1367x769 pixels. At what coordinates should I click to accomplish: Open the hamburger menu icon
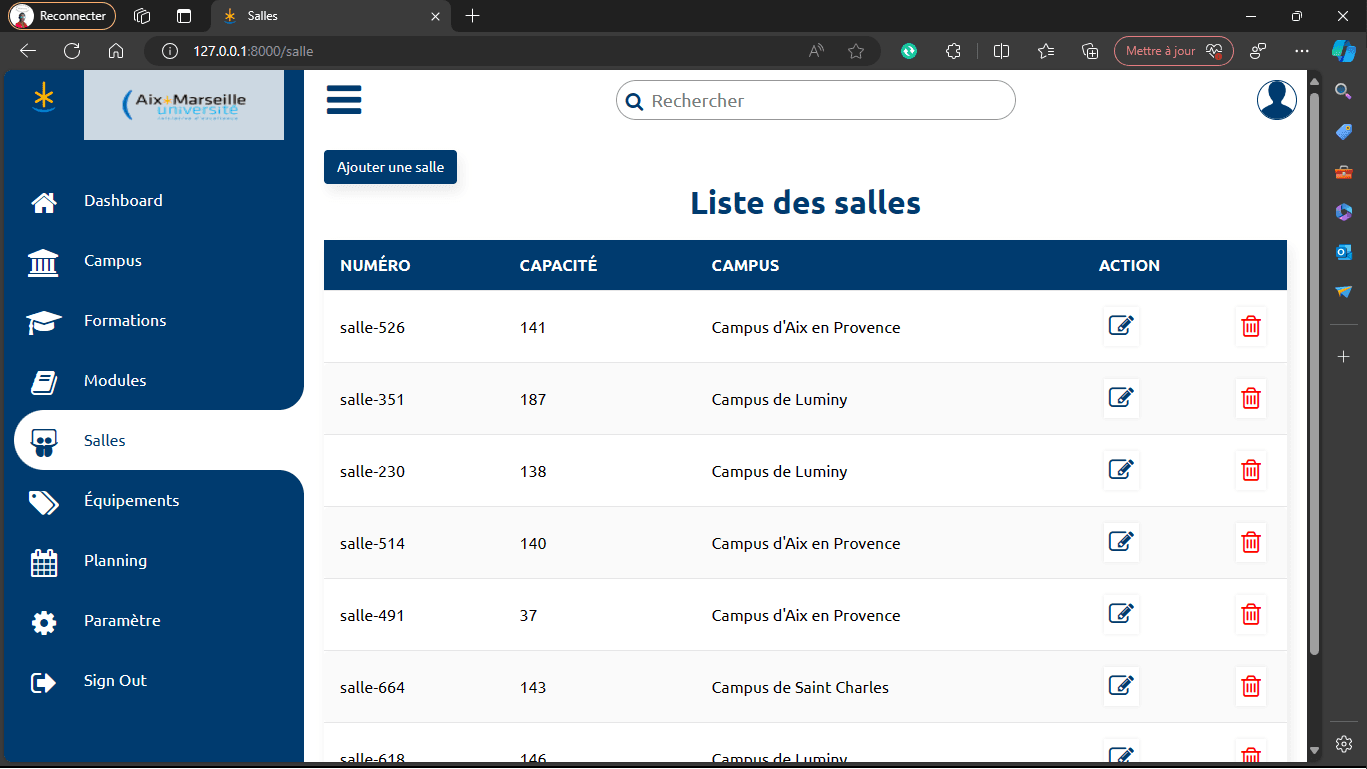[x=344, y=100]
